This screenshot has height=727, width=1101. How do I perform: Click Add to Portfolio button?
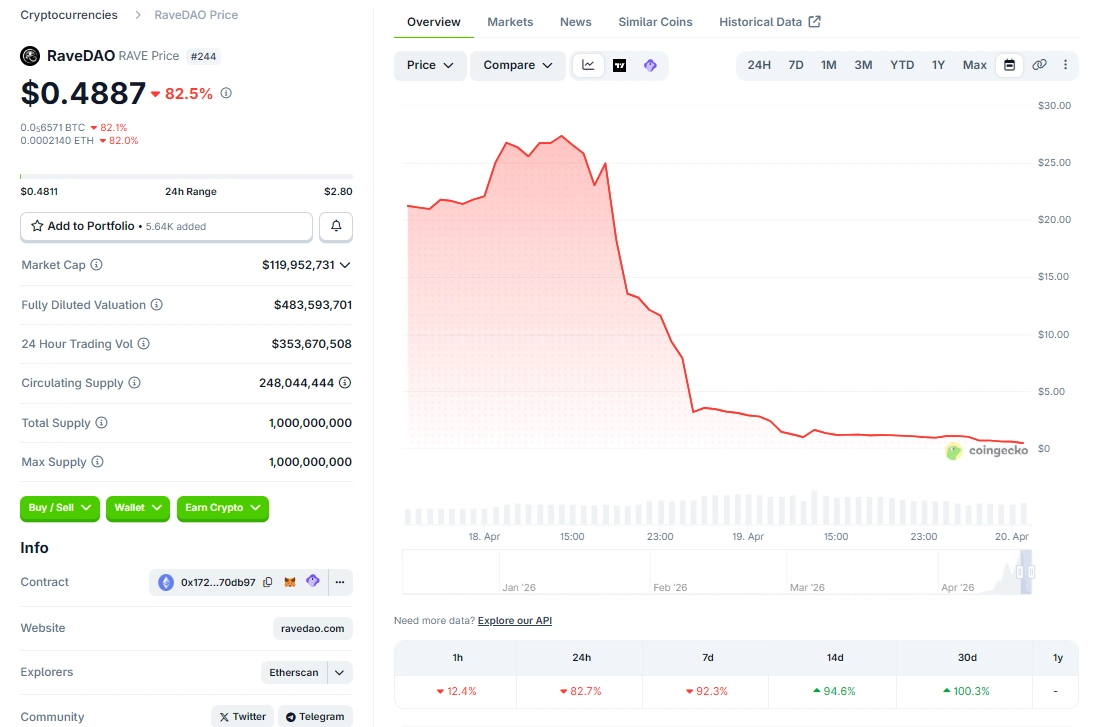166,227
